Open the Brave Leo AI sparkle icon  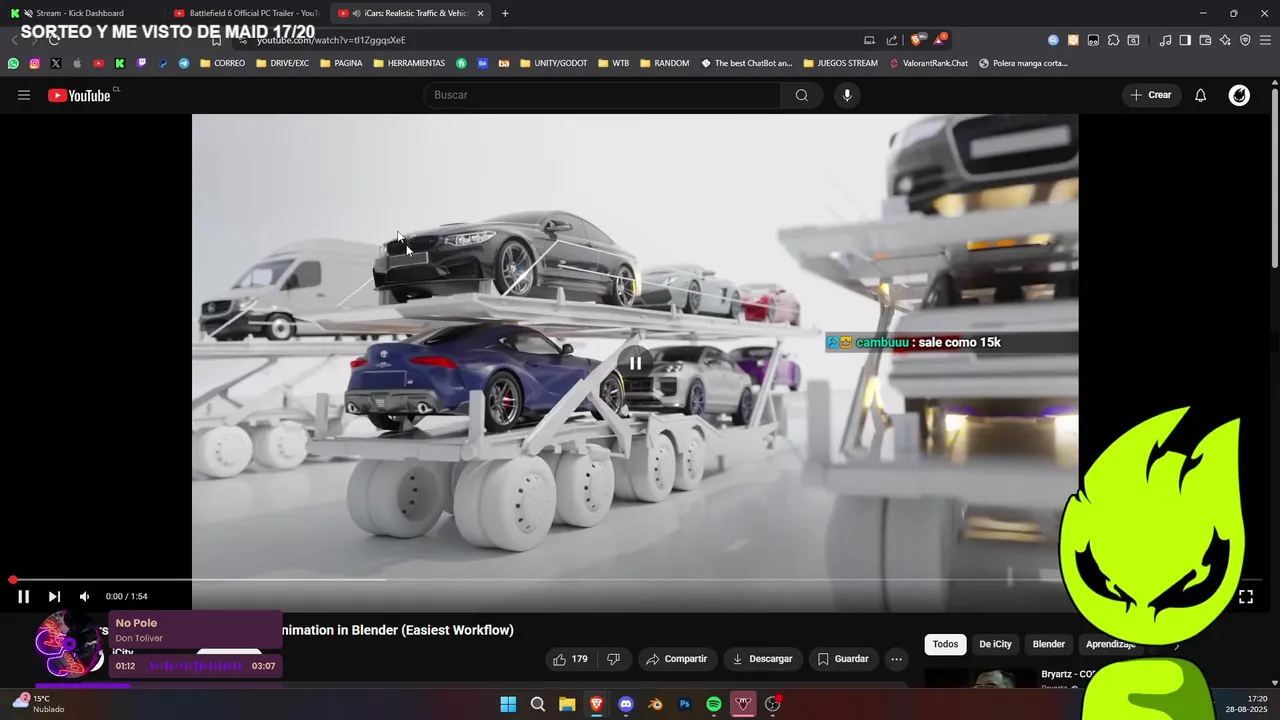point(1225,40)
